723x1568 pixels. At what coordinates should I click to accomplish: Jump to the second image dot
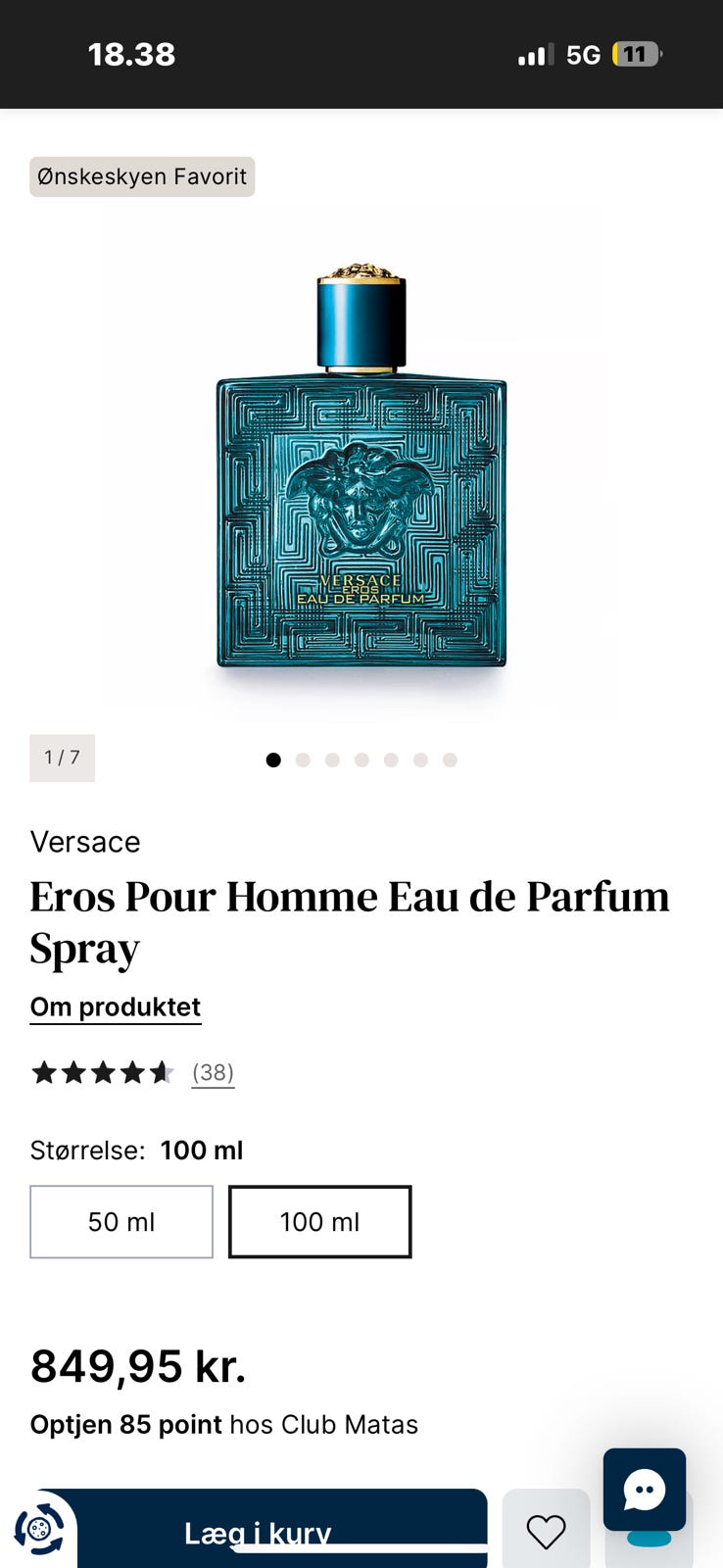pos(303,759)
